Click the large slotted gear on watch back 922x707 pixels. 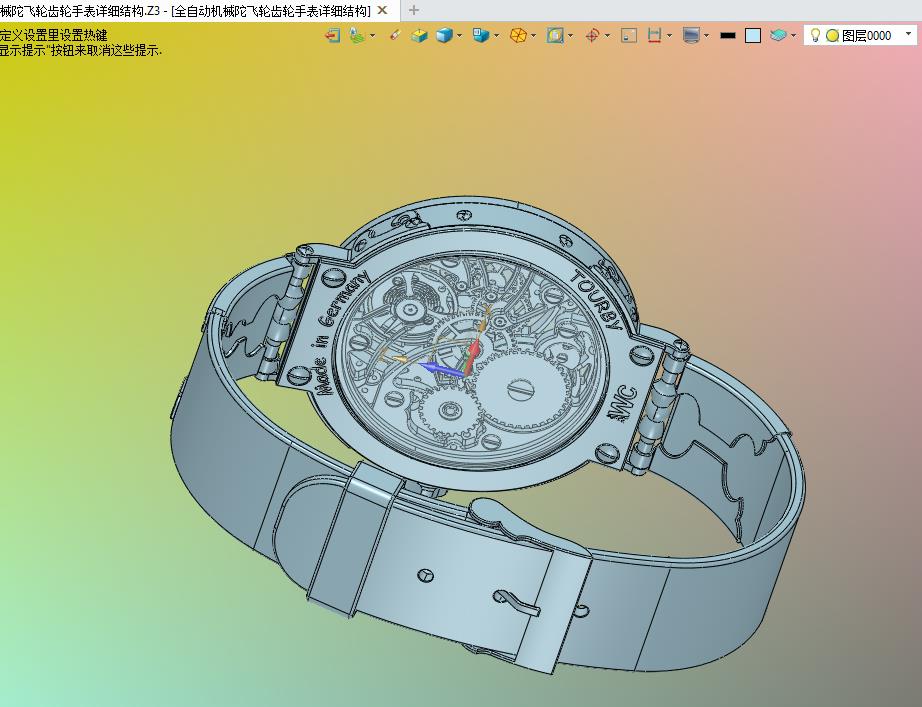point(520,389)
